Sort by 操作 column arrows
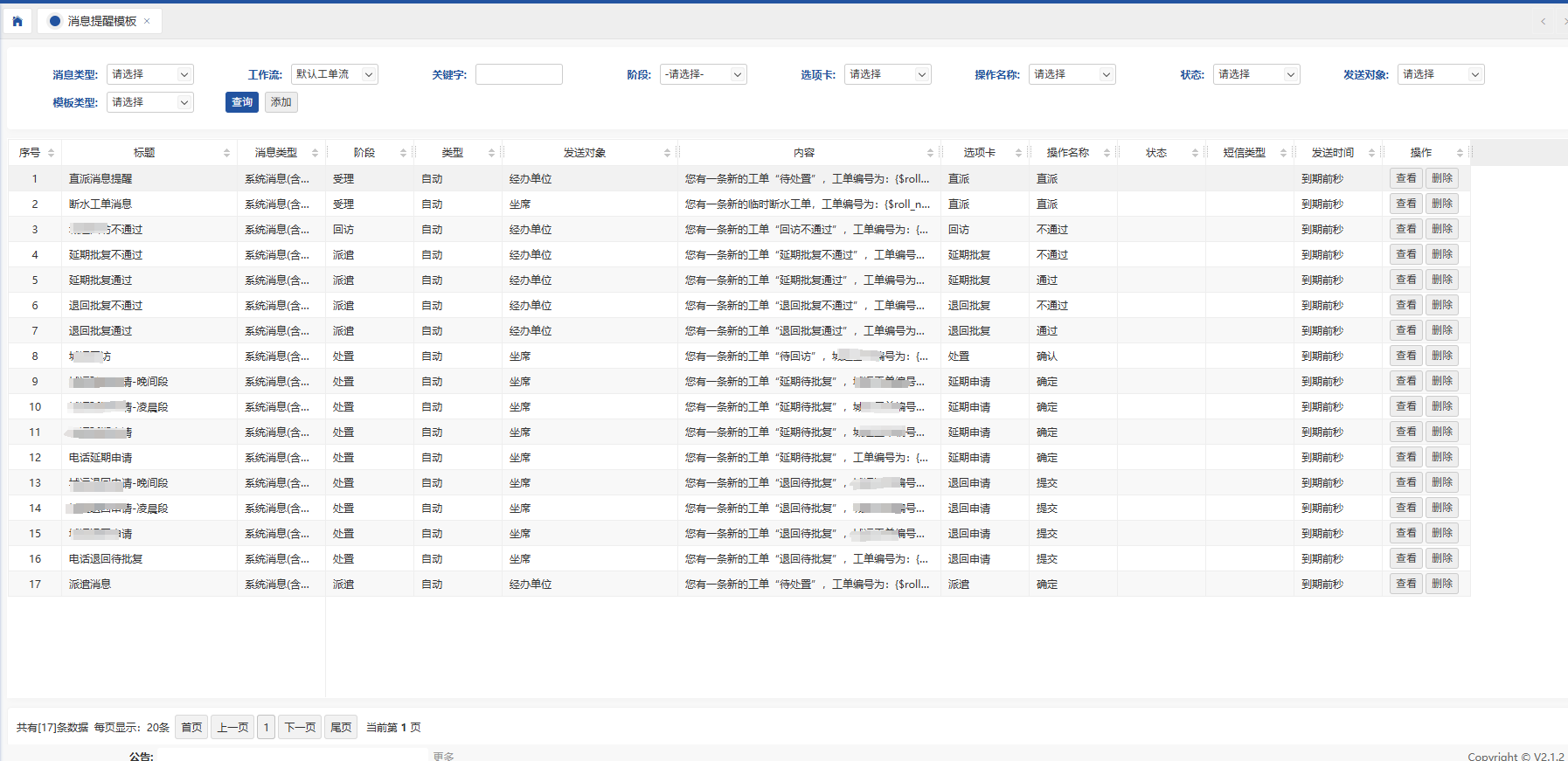This screenshot has height=761, width=1568. coord(1460,153)
